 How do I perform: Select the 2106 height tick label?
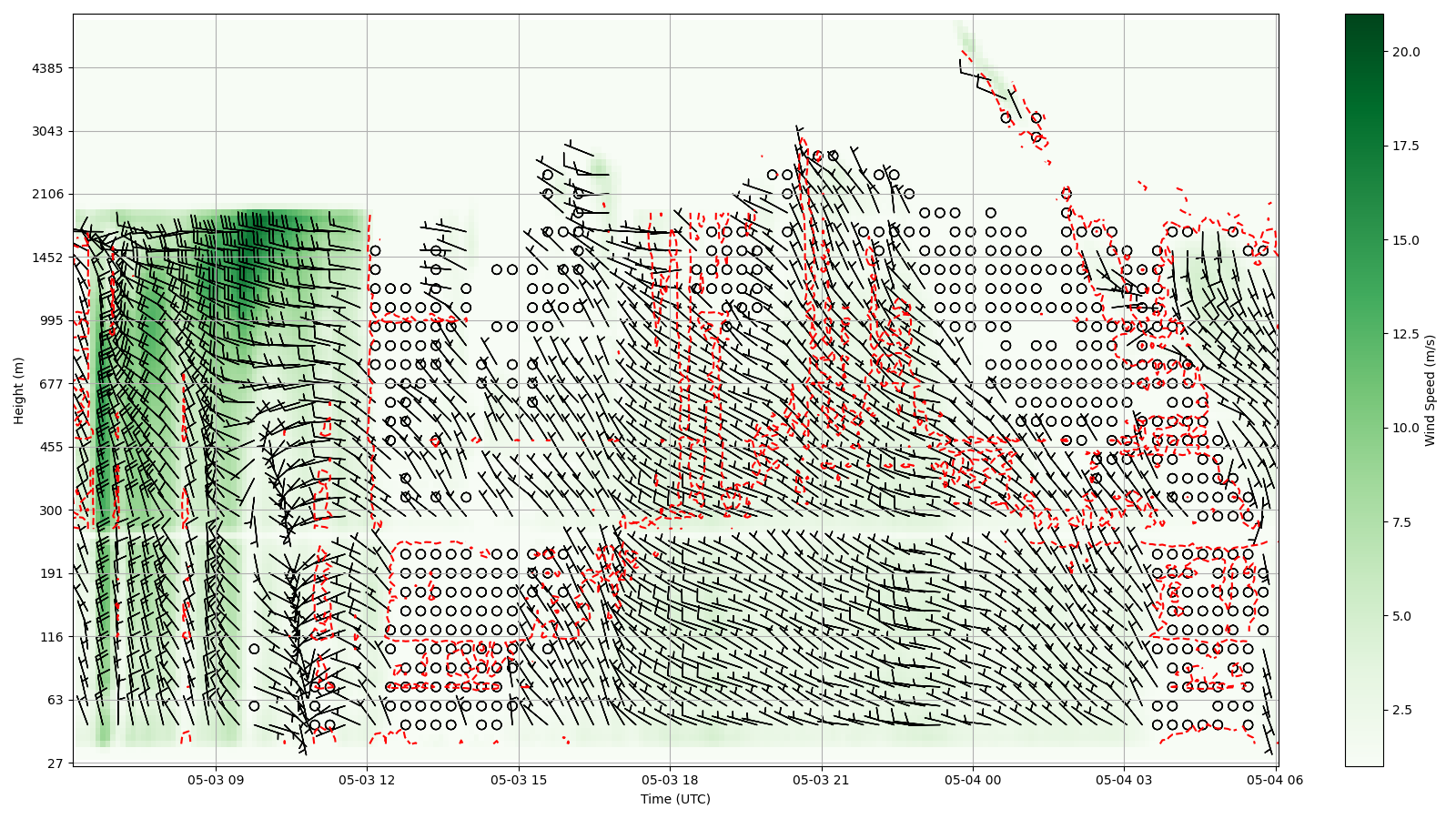(47, 194)
